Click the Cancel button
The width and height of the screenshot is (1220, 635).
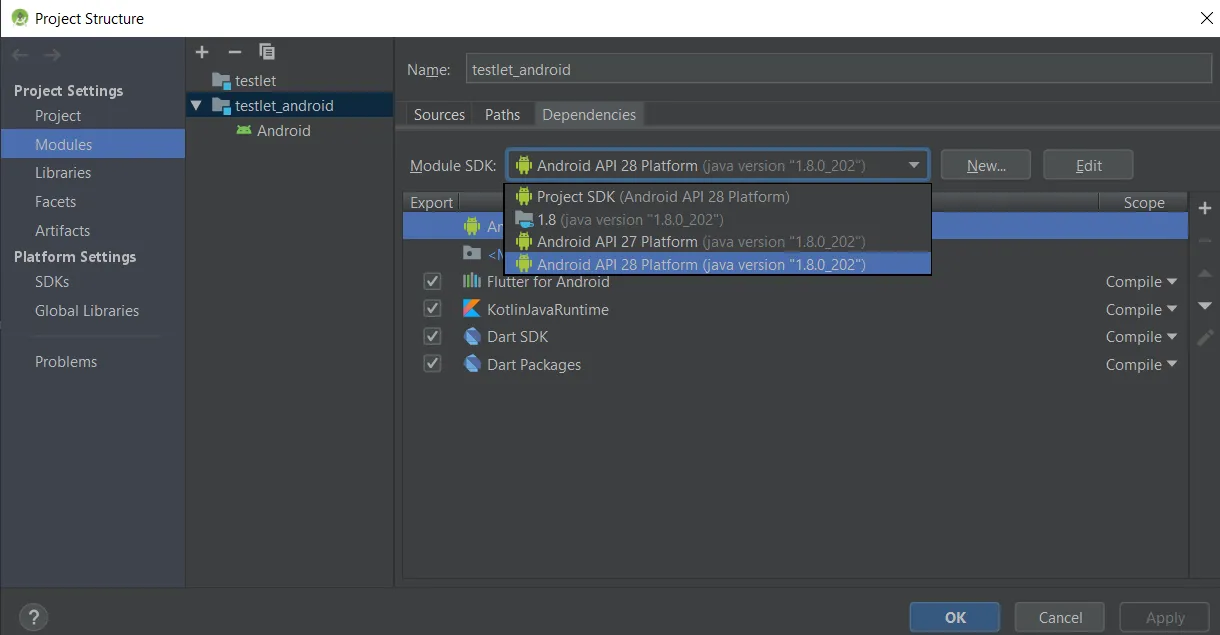[1060, 617]
